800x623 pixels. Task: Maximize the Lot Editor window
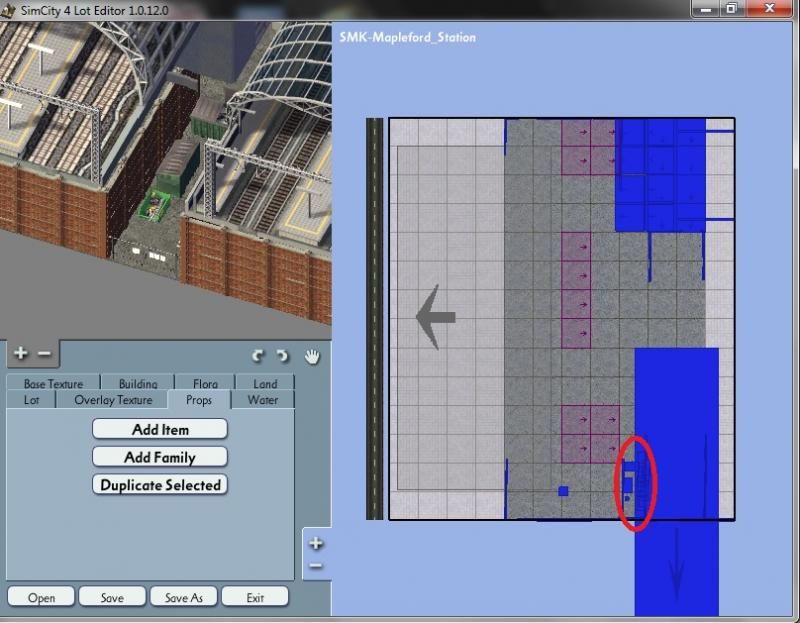pyautogui.click(x=733, y=8)
